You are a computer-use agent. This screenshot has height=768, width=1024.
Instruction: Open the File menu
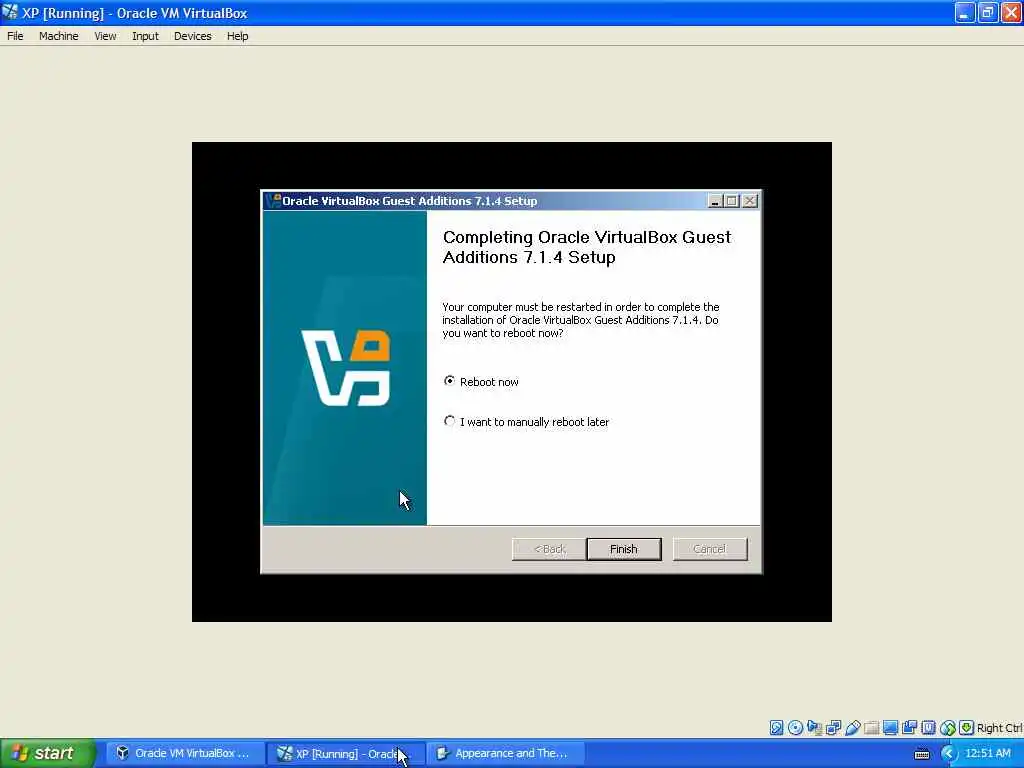15,36
